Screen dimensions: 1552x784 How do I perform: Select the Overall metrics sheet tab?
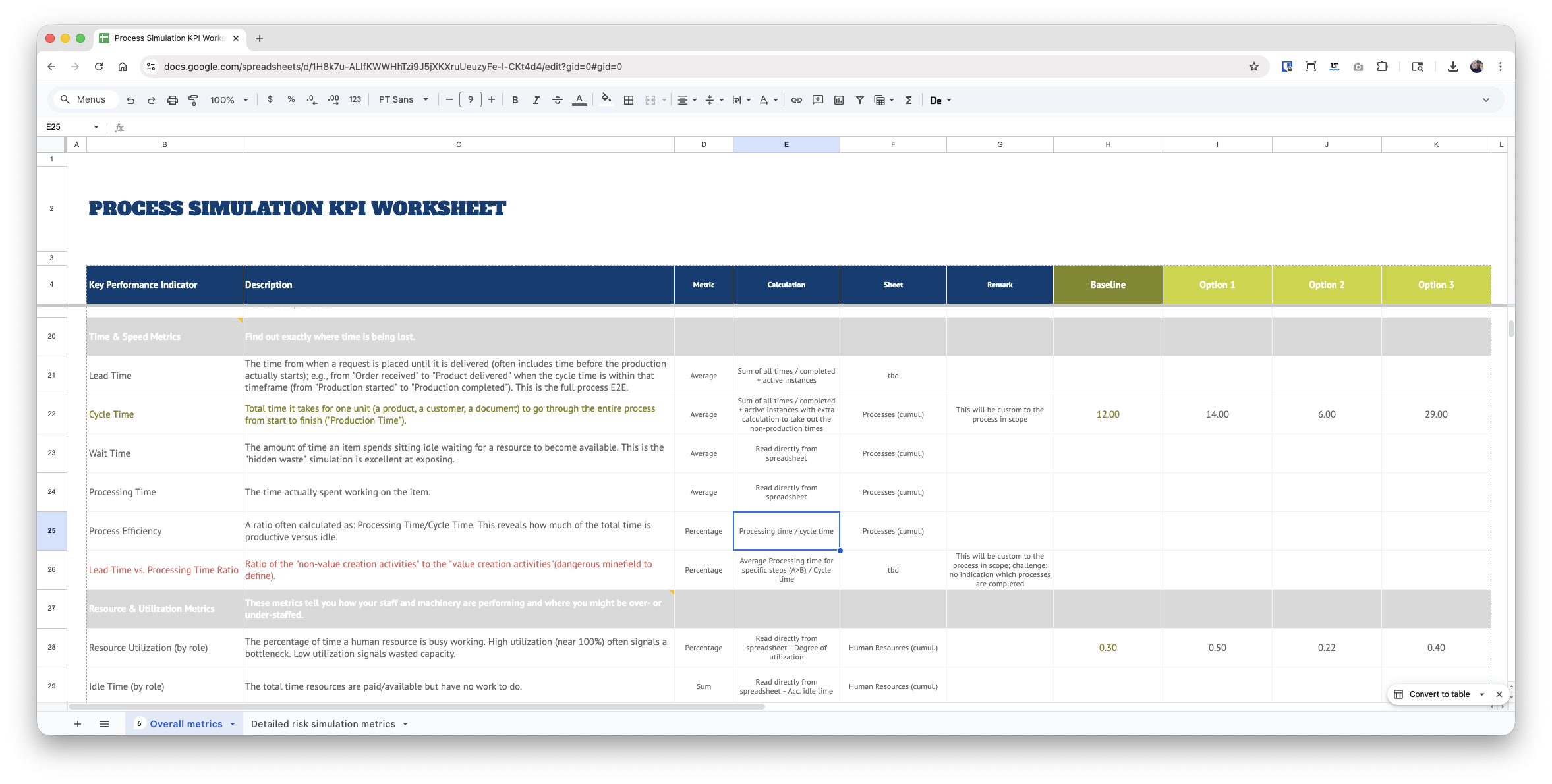click(186, 724)
